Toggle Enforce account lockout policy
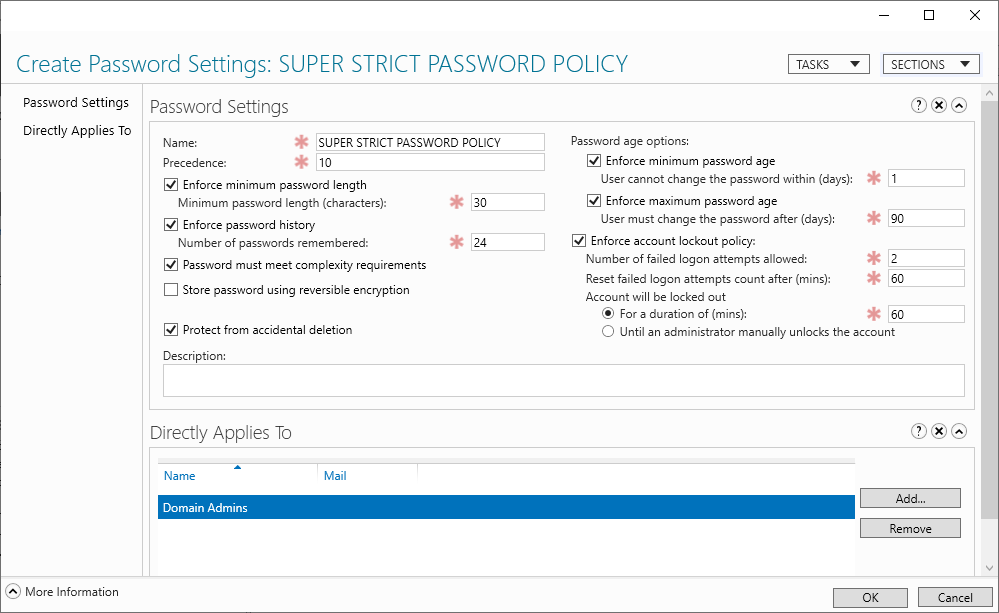Image resolution: width=999 pixels, height=613 pixels. 579,241
